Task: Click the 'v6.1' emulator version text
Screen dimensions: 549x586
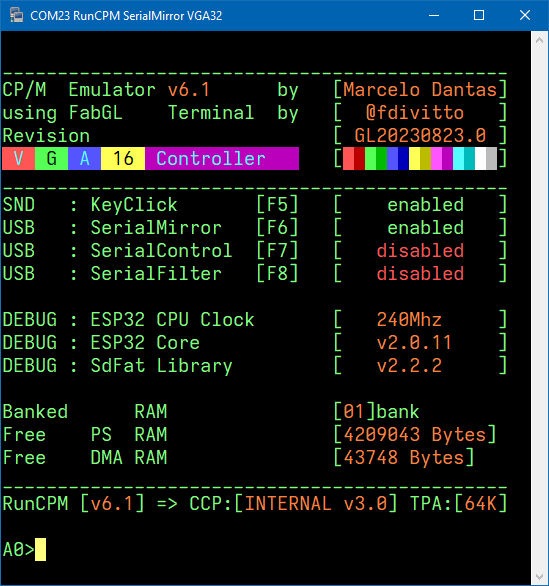Action: pos(188,90)
